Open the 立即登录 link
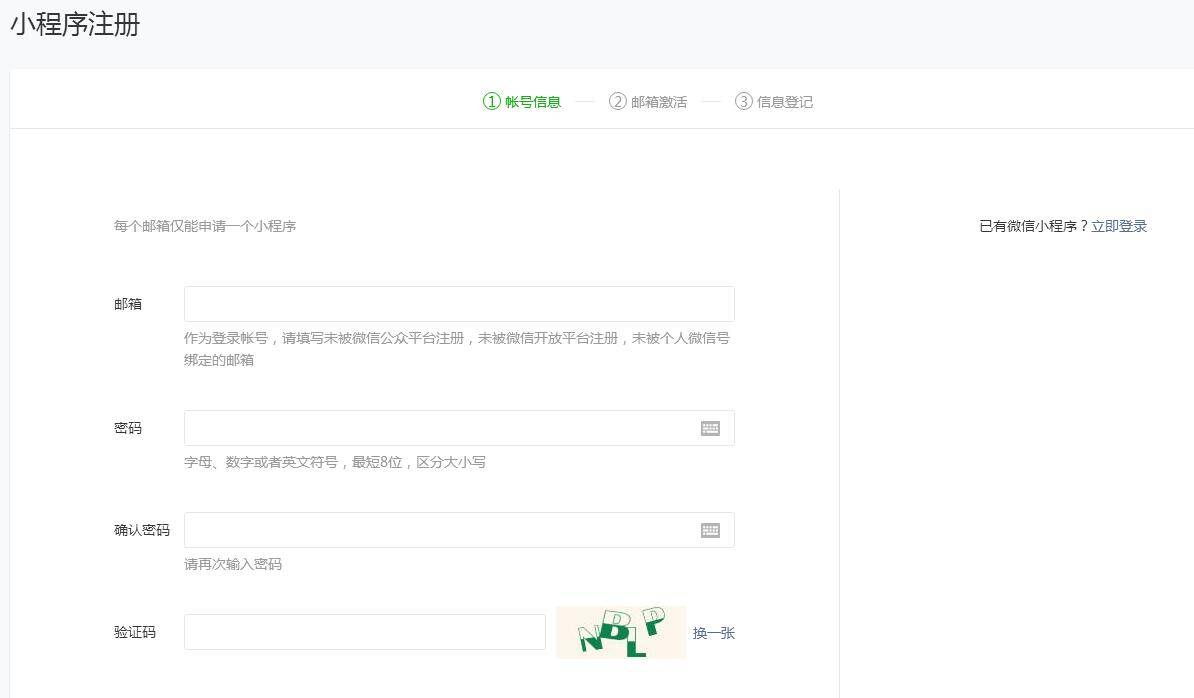Screen dimensions: 1194x698 pyautogui.click(x=1119, y=226)
